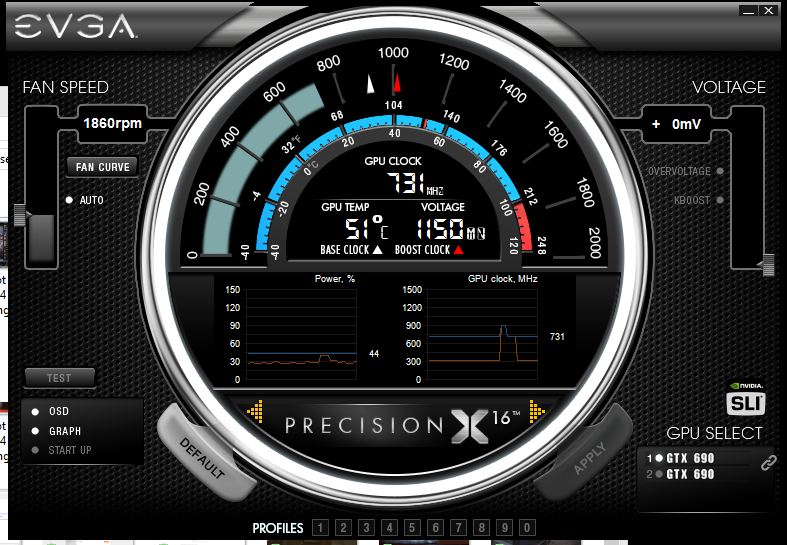
Task: Close the Precision X window
Action: (768, 11)
